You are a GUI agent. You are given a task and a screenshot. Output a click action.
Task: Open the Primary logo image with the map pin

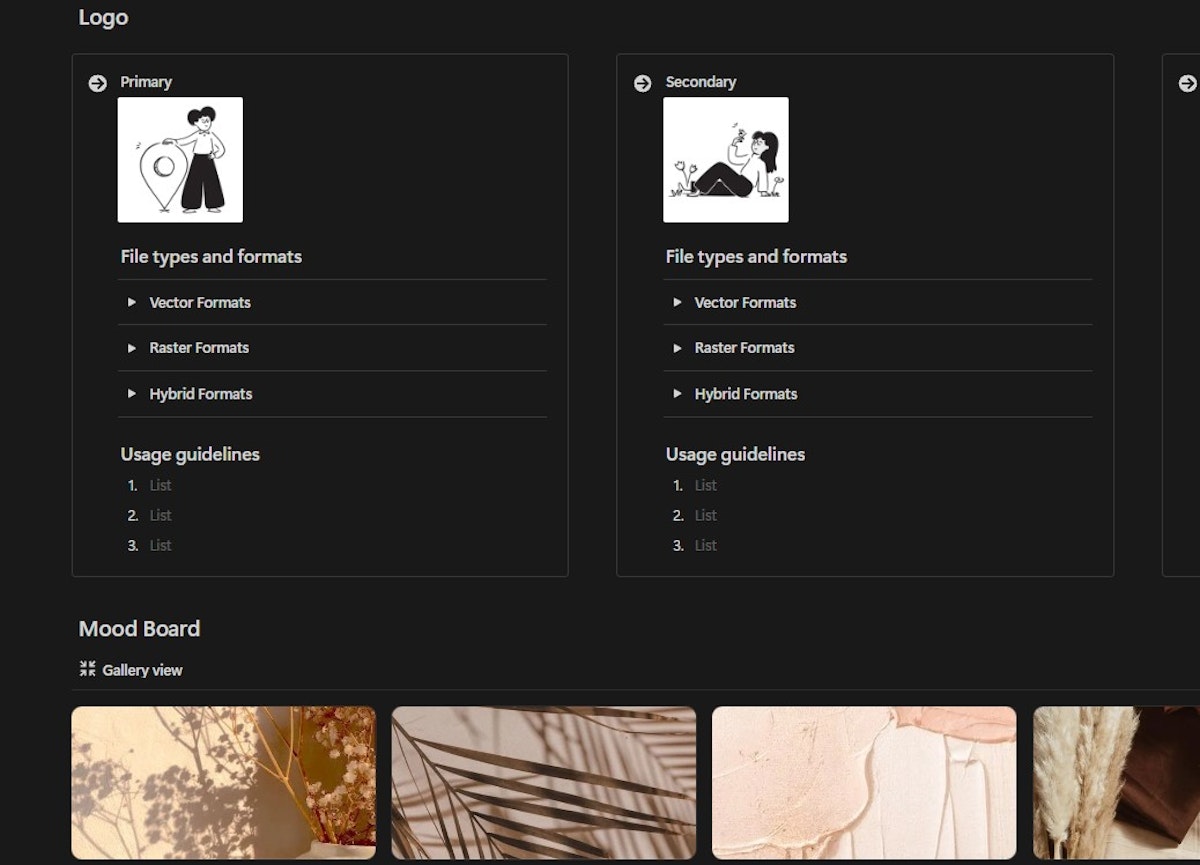coord(180,159)
